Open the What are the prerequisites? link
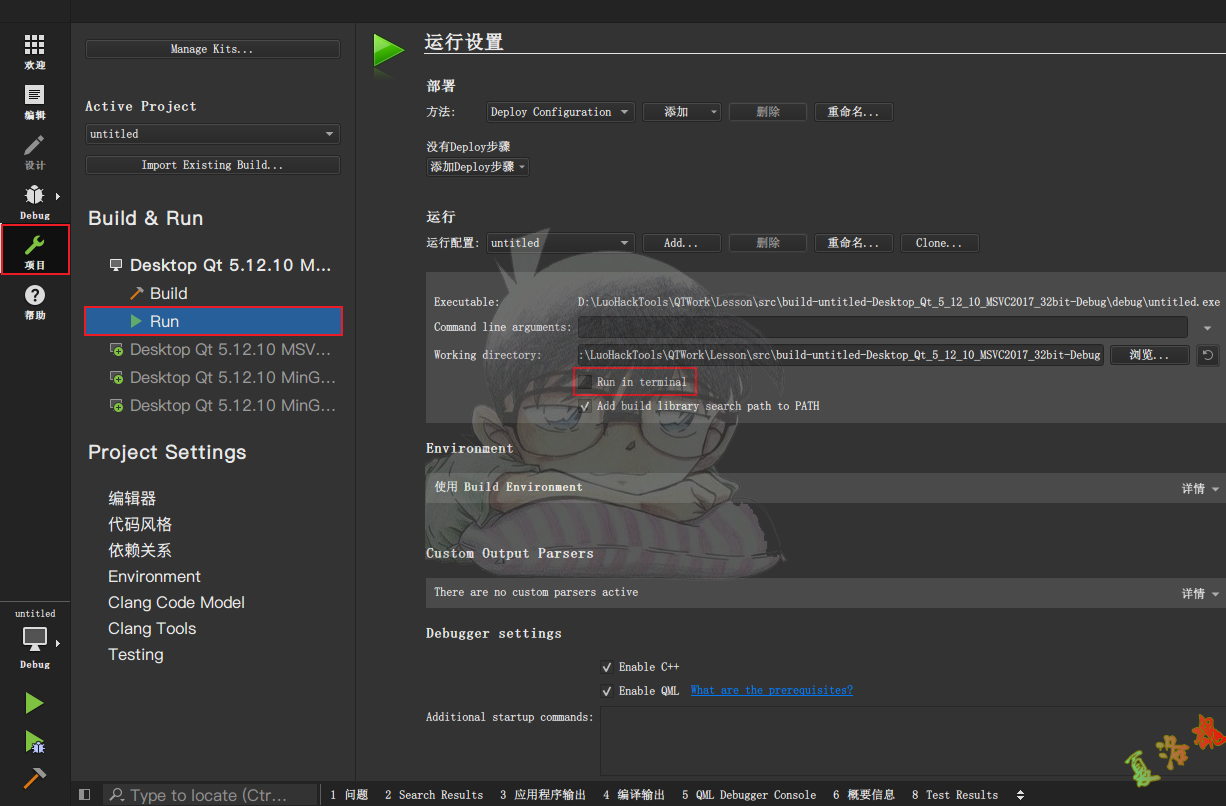Screen dimensions: 1226x806 (x=771, y=690)
